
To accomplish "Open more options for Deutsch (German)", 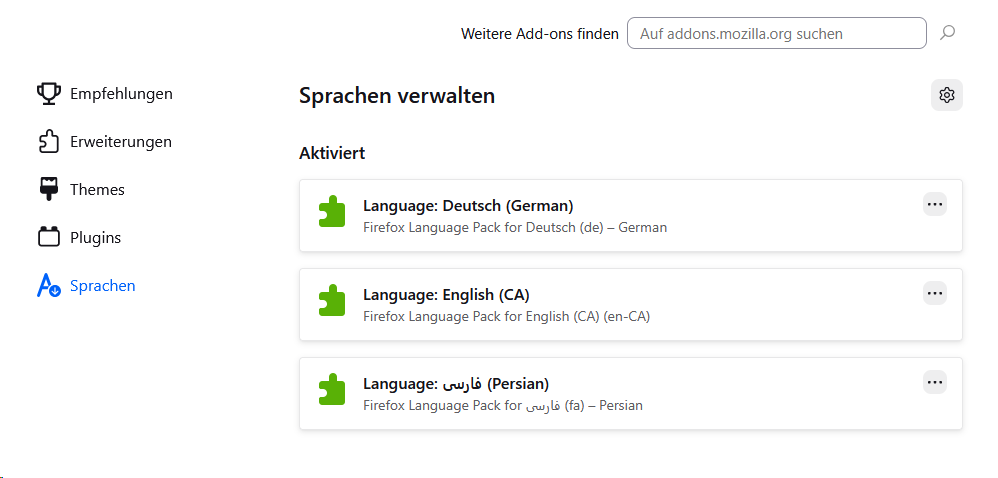I will tap(934, 204).
